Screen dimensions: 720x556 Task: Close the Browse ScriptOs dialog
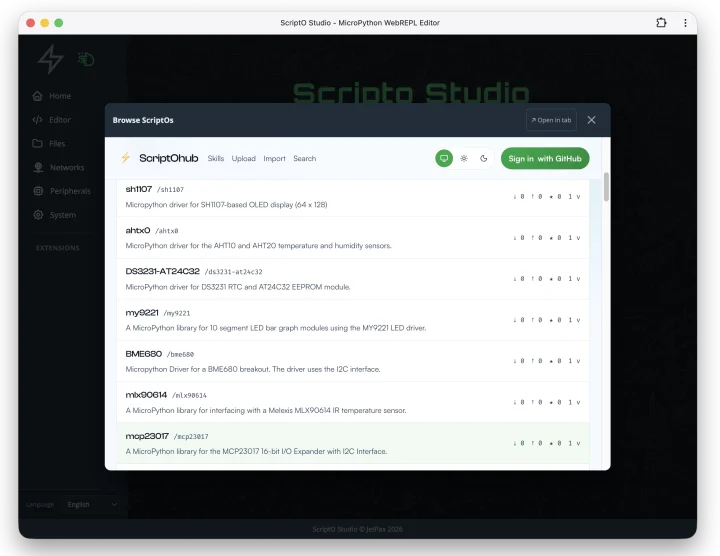coord(591,120)
